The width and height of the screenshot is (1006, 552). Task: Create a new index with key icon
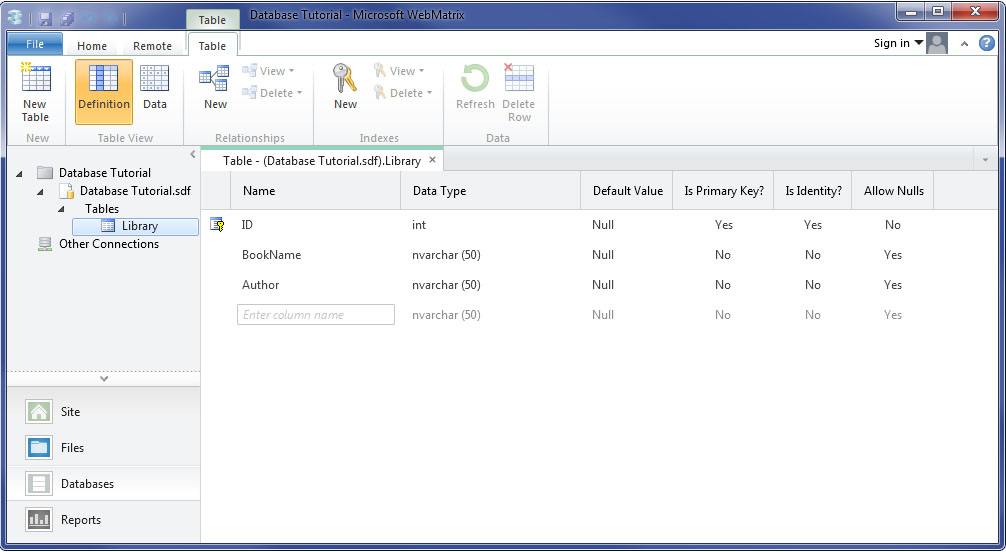tap(345, 88)
